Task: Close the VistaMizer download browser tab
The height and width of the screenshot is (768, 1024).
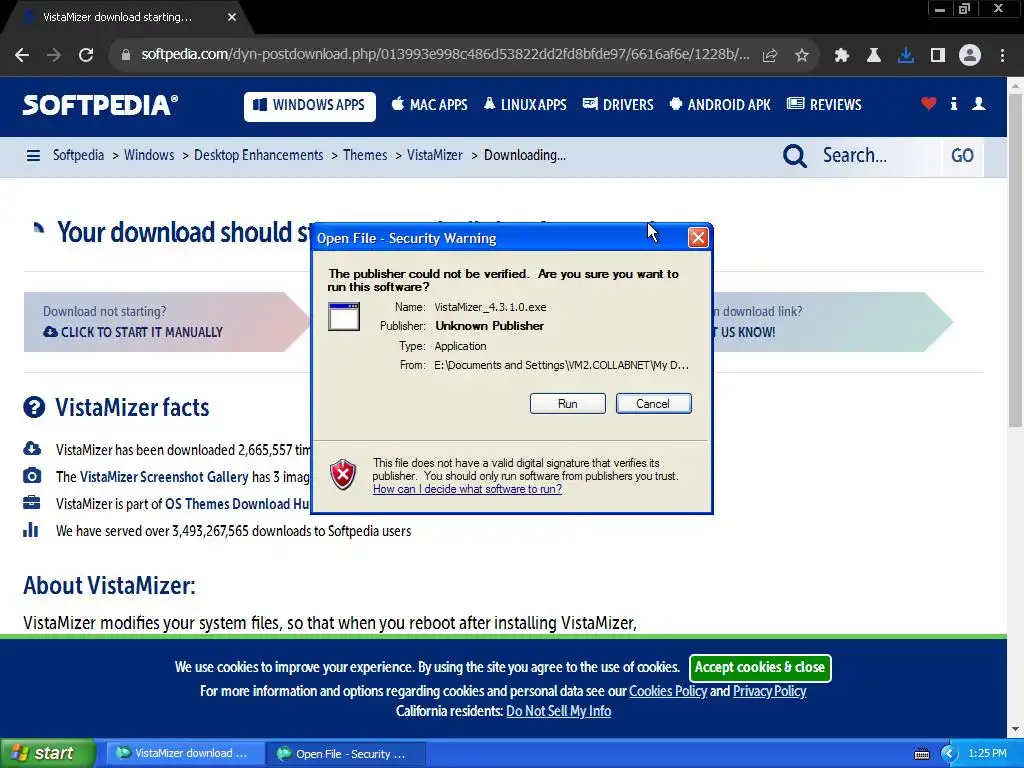Action: 232,17
